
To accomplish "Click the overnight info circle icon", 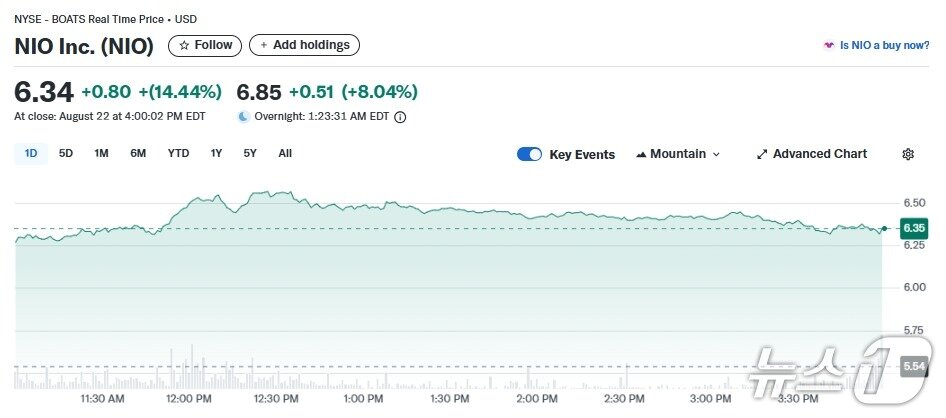I will tap(400, 117).
